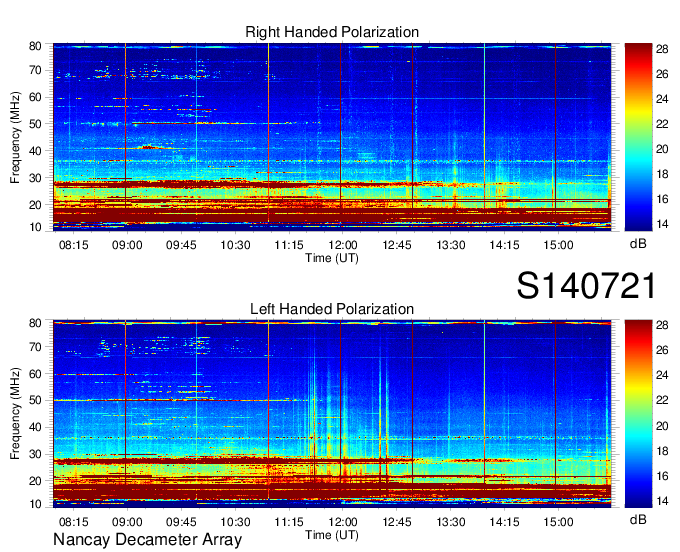Click "Time (UT)" label under the Right Handed plot
Viewport: 680px width, 552px height.
click(x=332, y=258)
